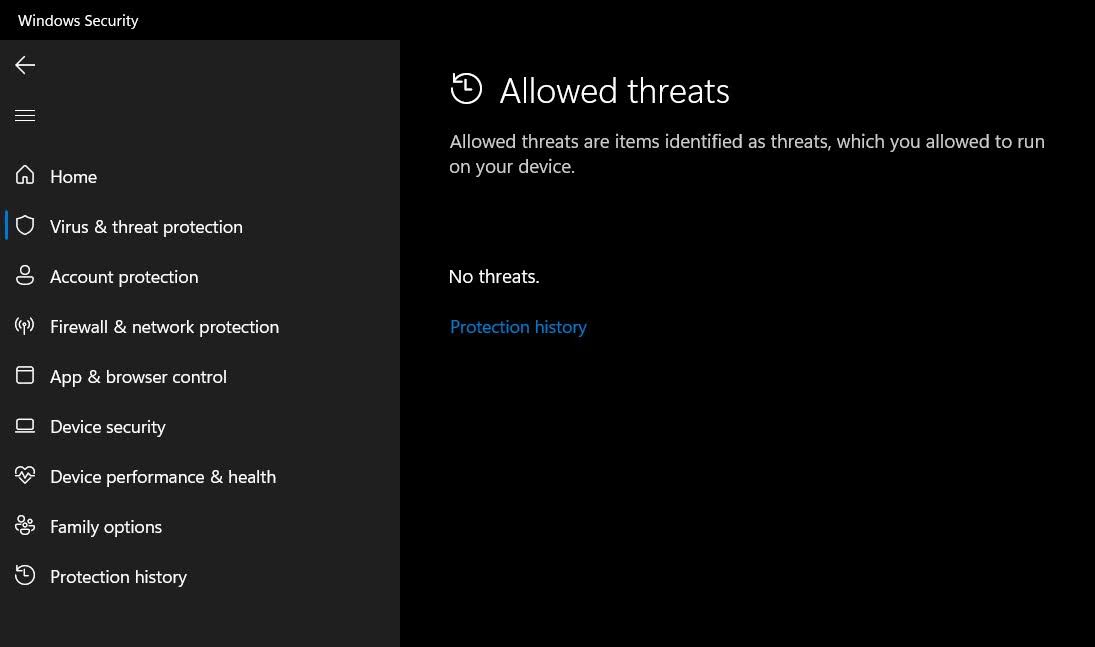Image resolution: width=1095 pixels, height=647 pixels.
Task: Click the heart monitor icon for Device health
Action: point(24,476)
